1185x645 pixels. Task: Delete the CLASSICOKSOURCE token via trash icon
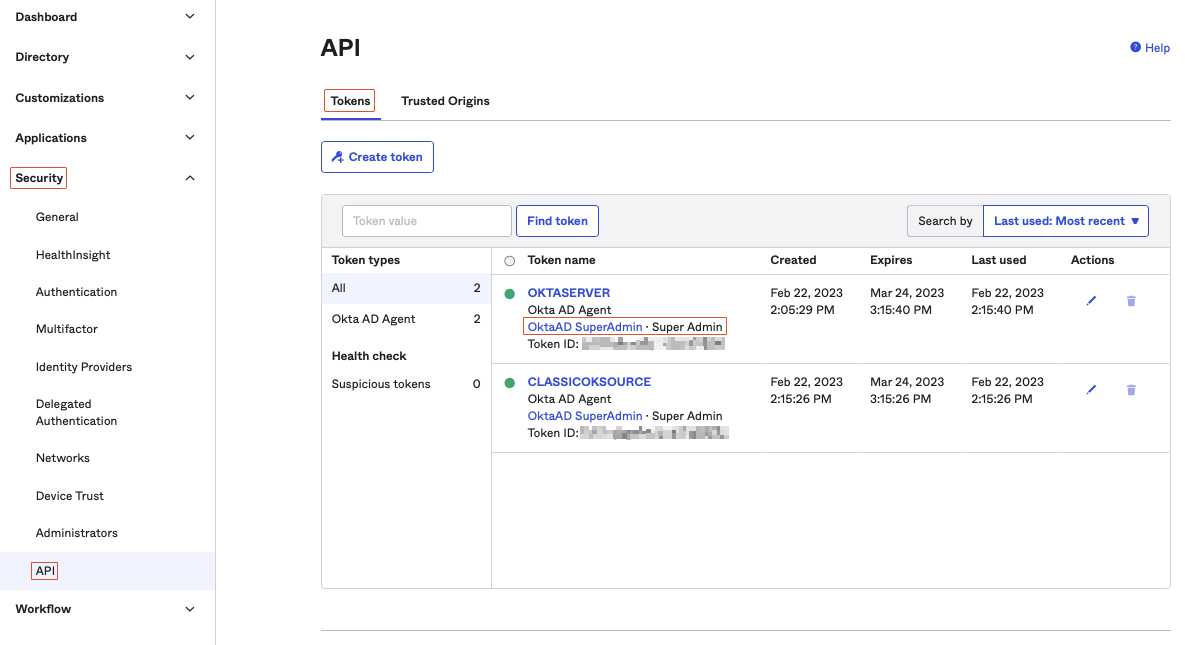click(1131, 390)
